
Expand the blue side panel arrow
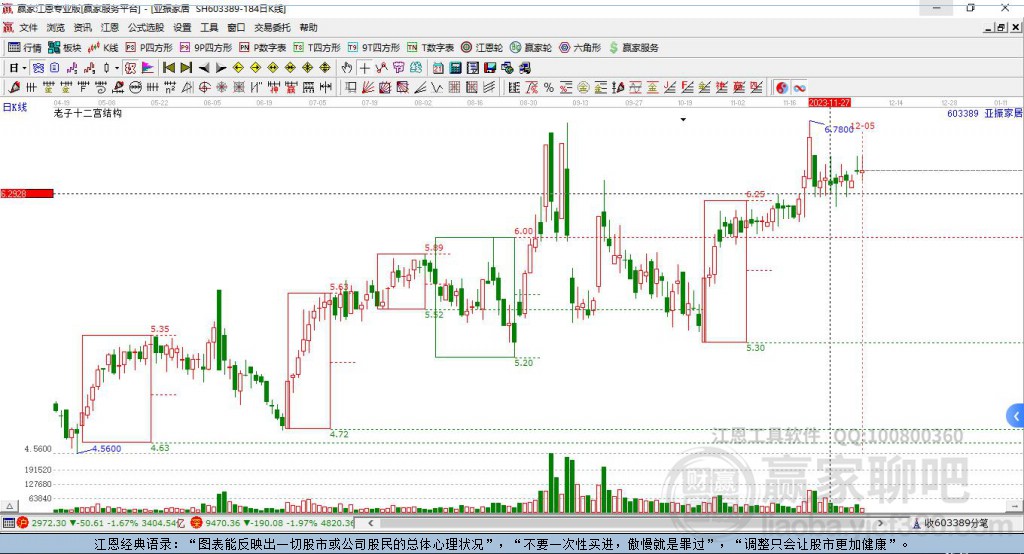tap(1016, 416)
